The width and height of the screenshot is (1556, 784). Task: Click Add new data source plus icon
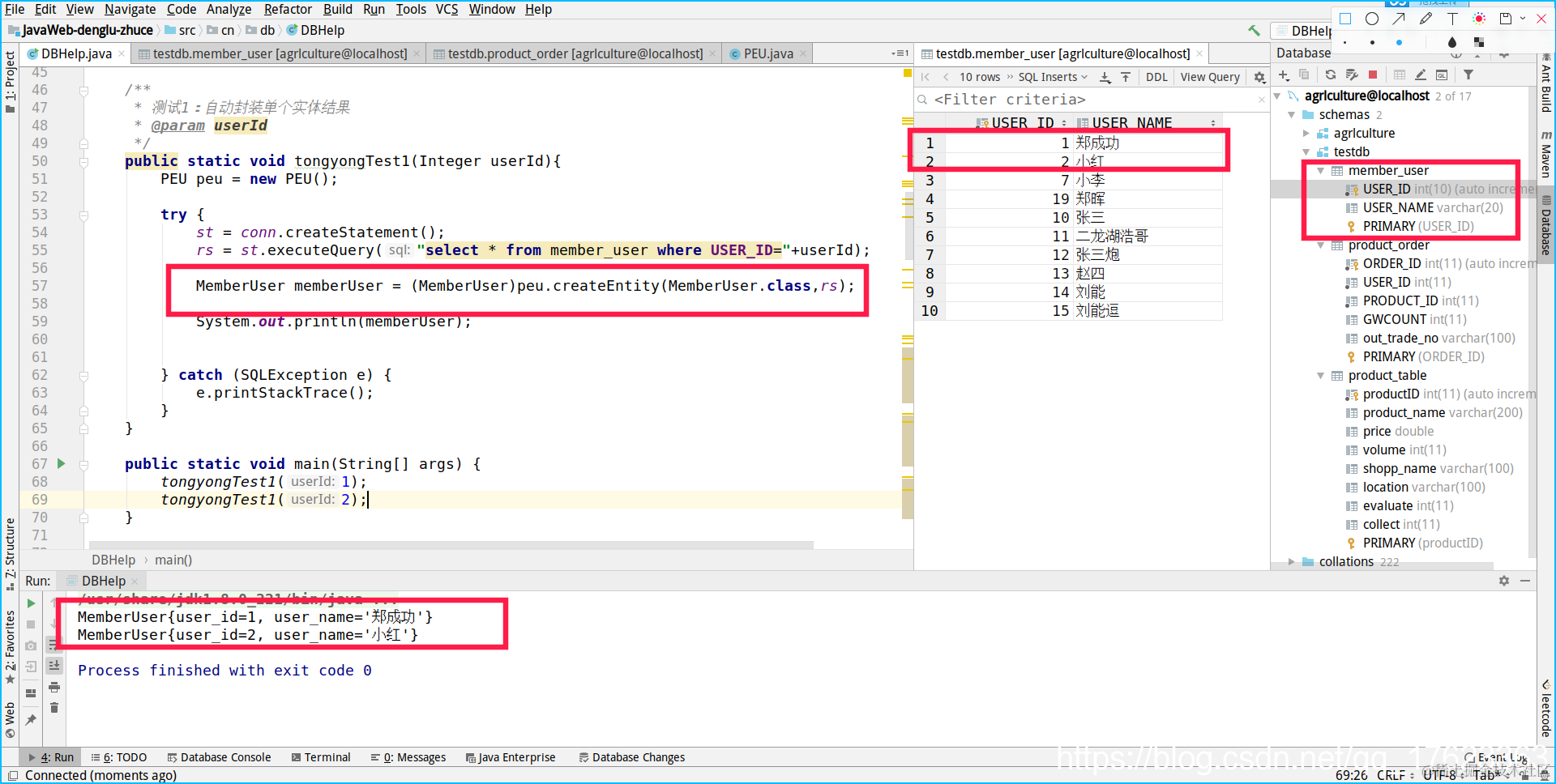pos(1284,75)
